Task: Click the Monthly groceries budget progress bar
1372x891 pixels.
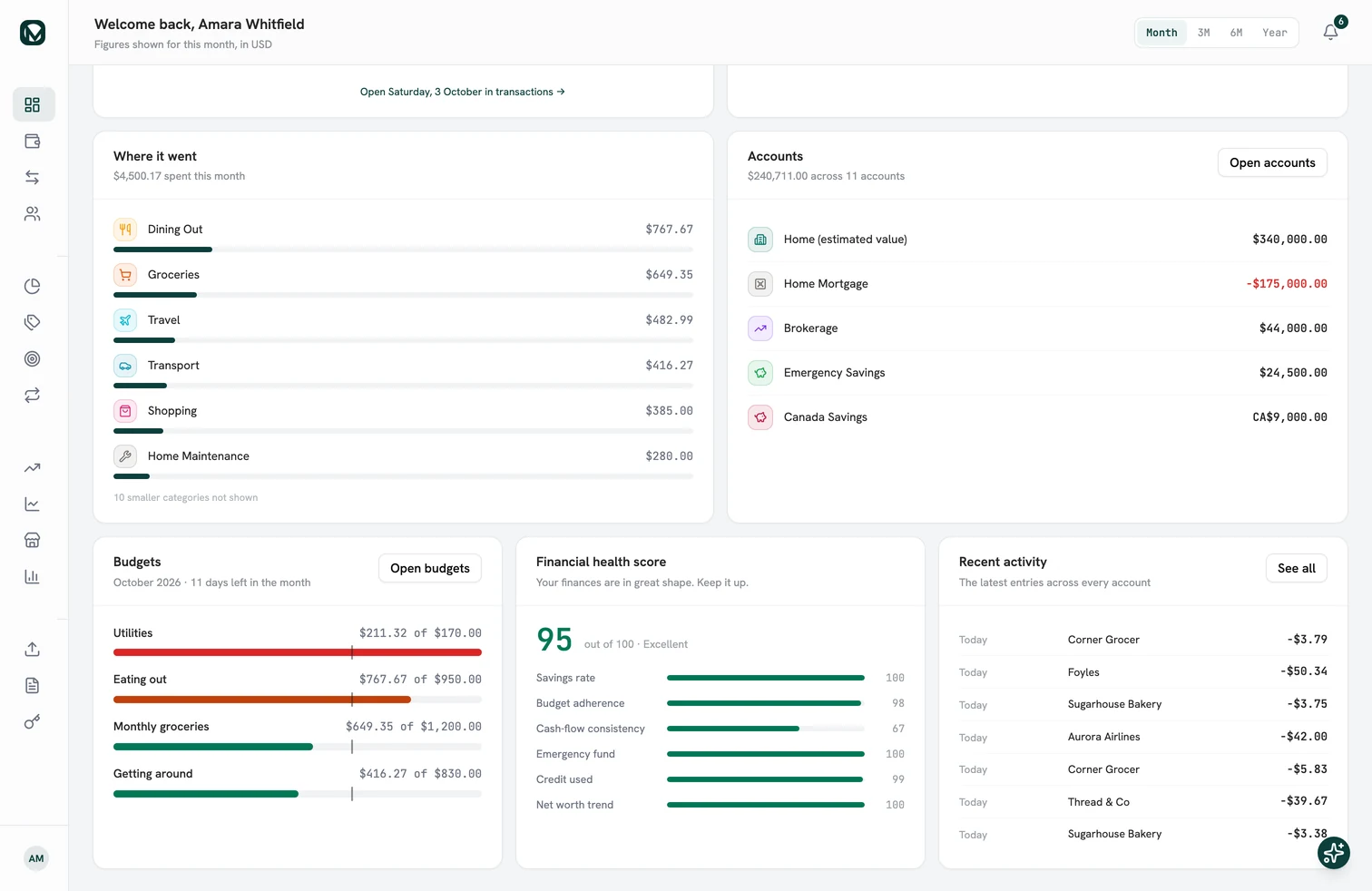Action: click(x=298, y=747)
